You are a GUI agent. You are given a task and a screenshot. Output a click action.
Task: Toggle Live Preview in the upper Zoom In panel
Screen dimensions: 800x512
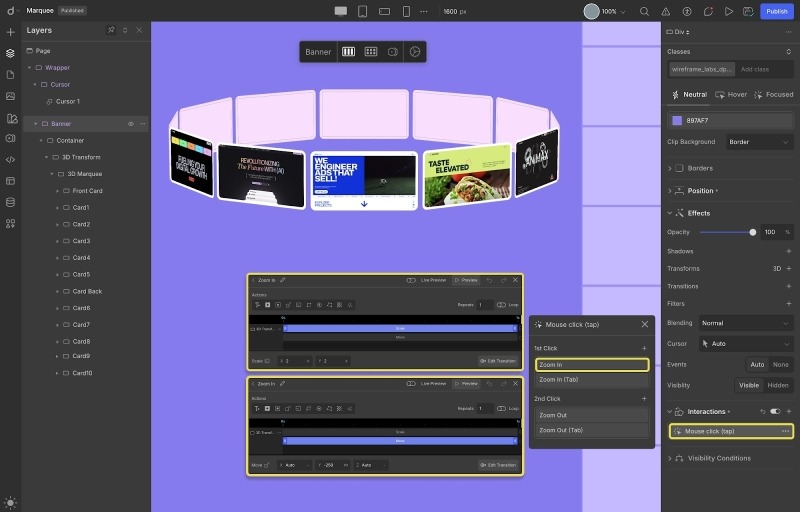[x=411, y=281]
